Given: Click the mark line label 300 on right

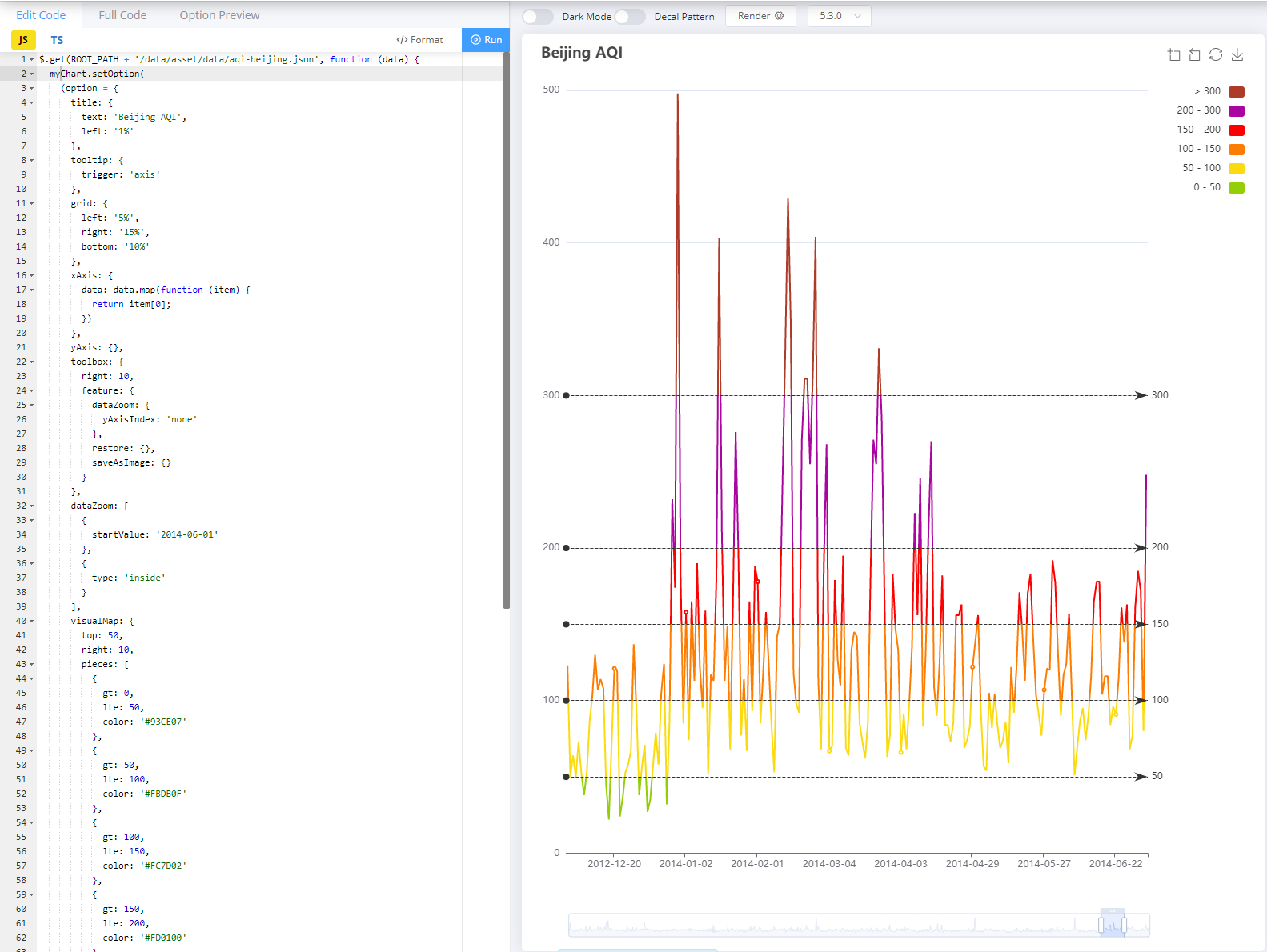Looking at the screenshot, I should click(1160, 395).
